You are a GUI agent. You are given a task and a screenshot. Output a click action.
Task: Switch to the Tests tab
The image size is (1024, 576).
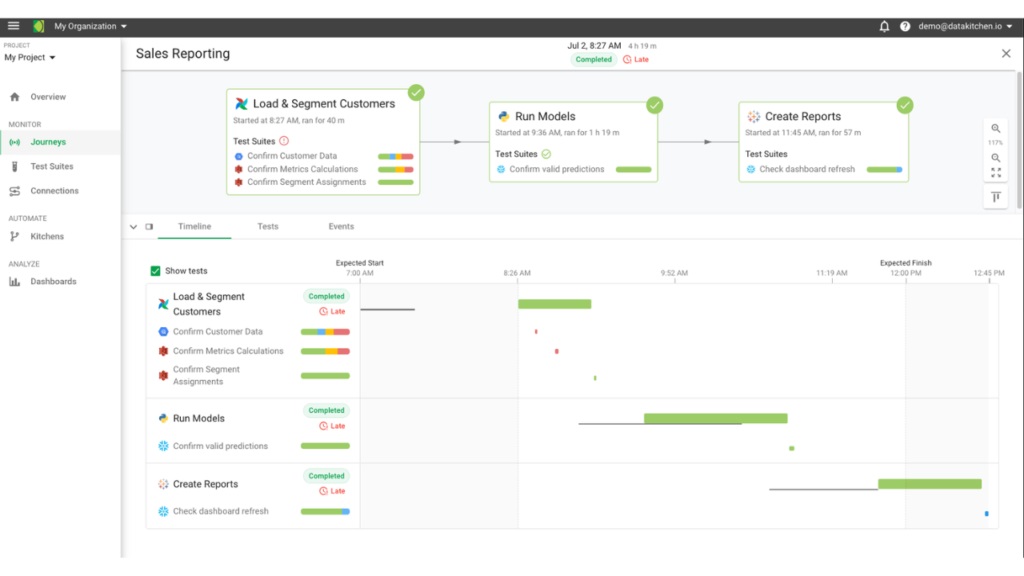coord(268,227)
